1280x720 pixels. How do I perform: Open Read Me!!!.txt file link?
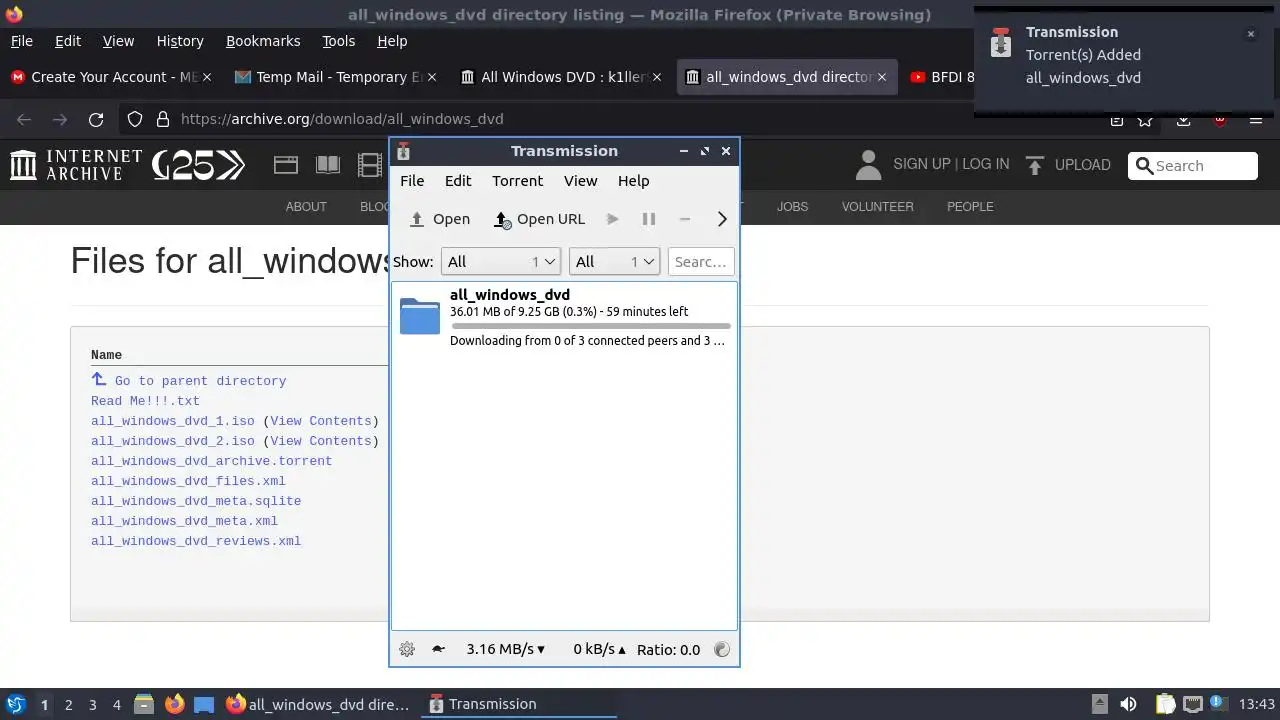pyautogui.click(x=145, y=401)
